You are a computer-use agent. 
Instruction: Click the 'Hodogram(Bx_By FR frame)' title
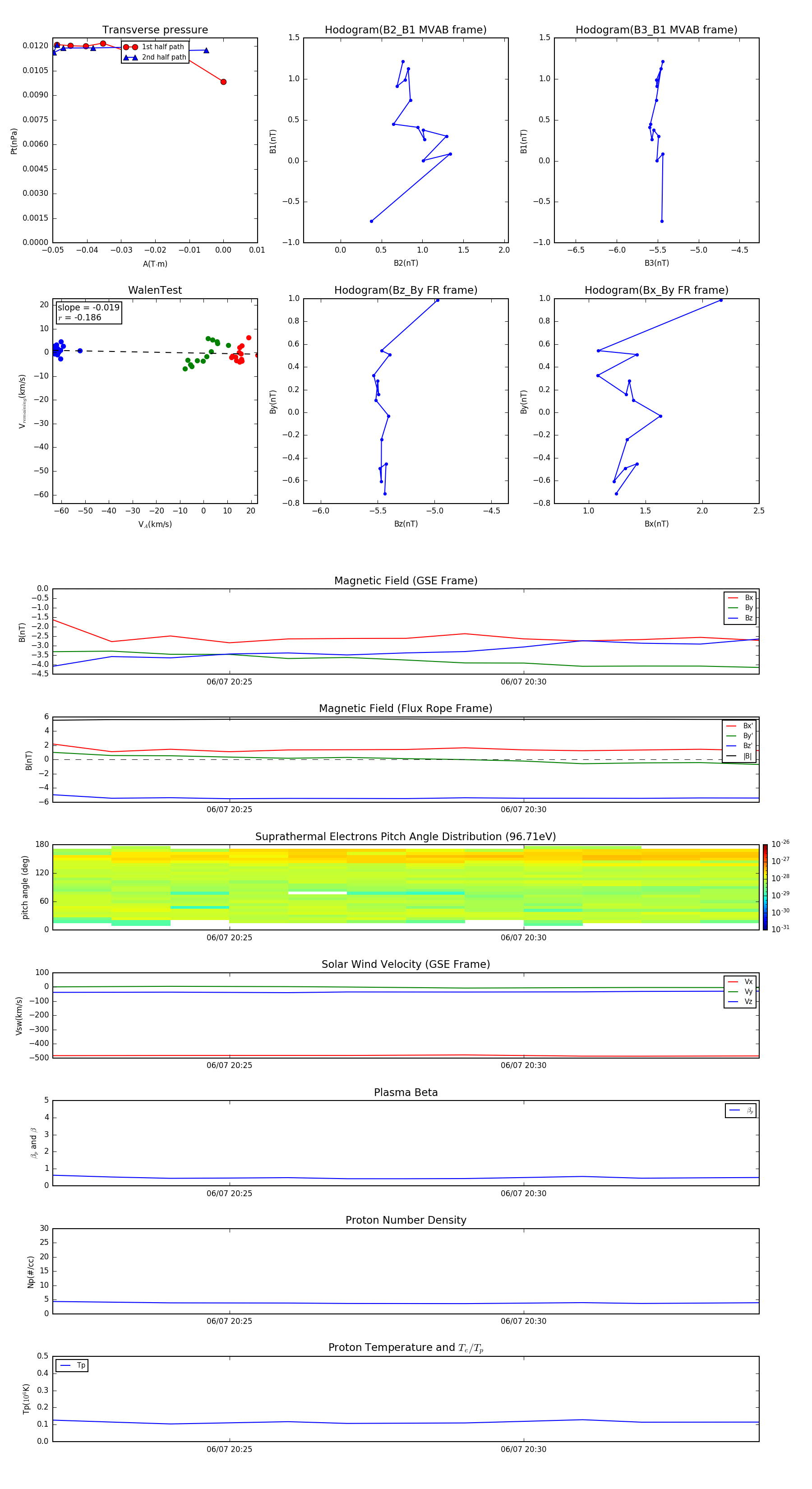pos(656,290)
